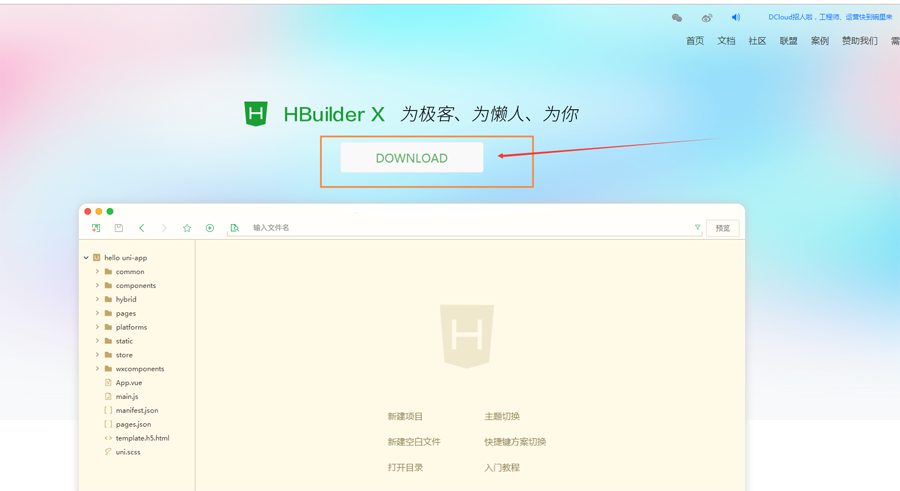
Task: Select uni.scss in the file tree
Action: [128, 452]
